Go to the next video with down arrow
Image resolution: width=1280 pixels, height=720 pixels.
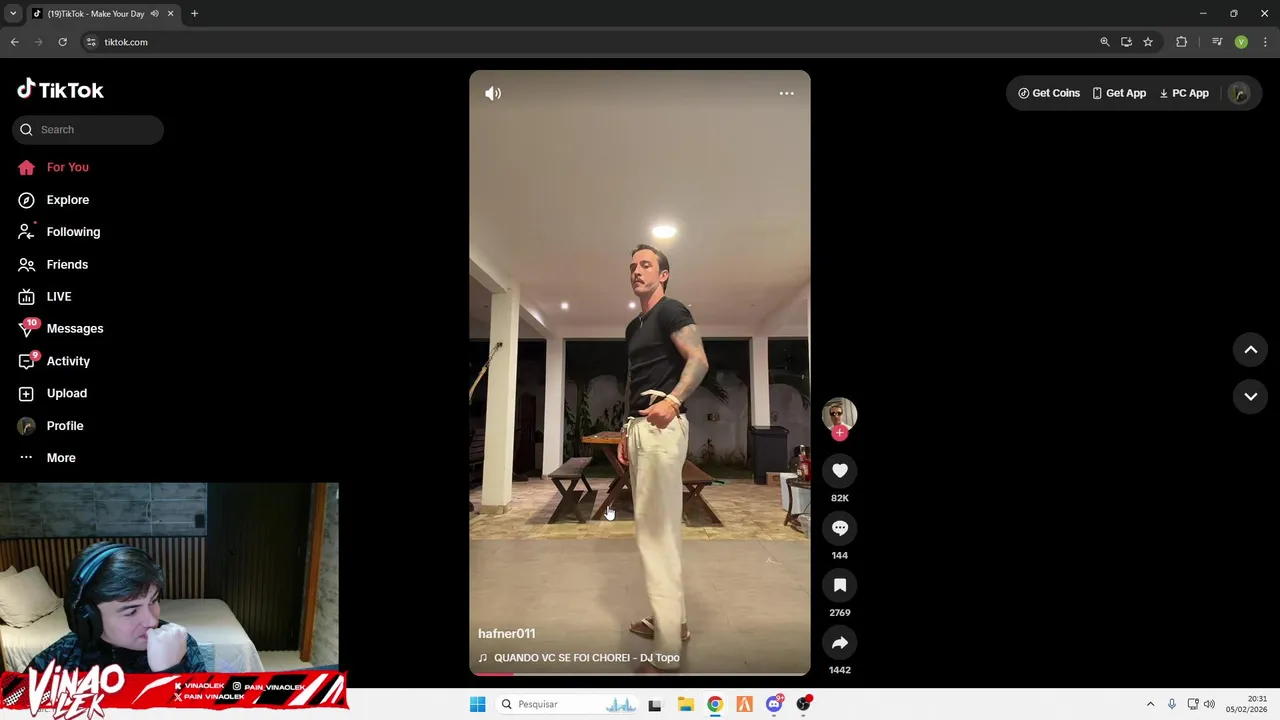[1250, 396]
